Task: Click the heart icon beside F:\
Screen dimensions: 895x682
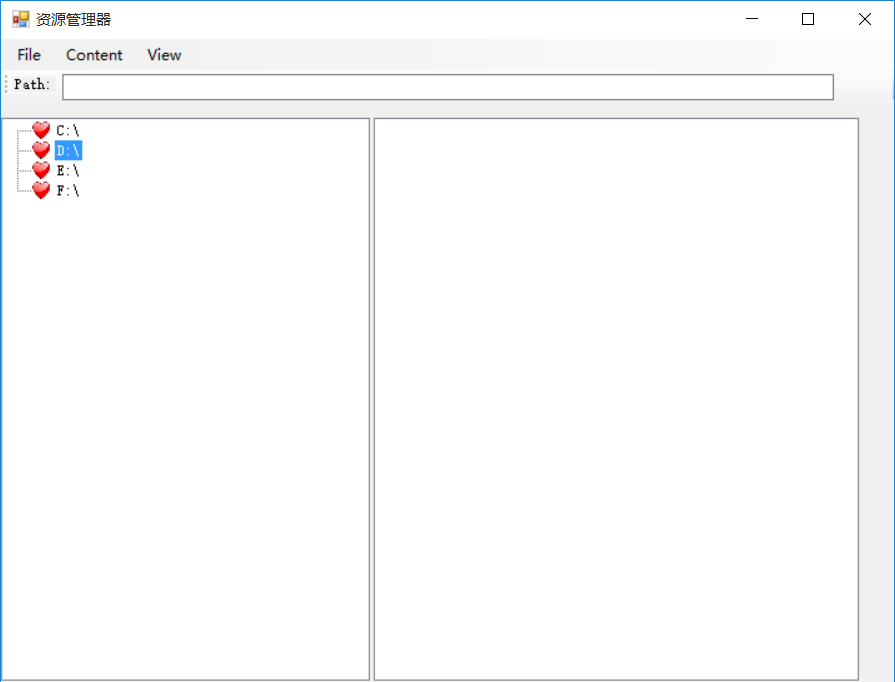Action: pyautogui.click(x=41, y=190)
